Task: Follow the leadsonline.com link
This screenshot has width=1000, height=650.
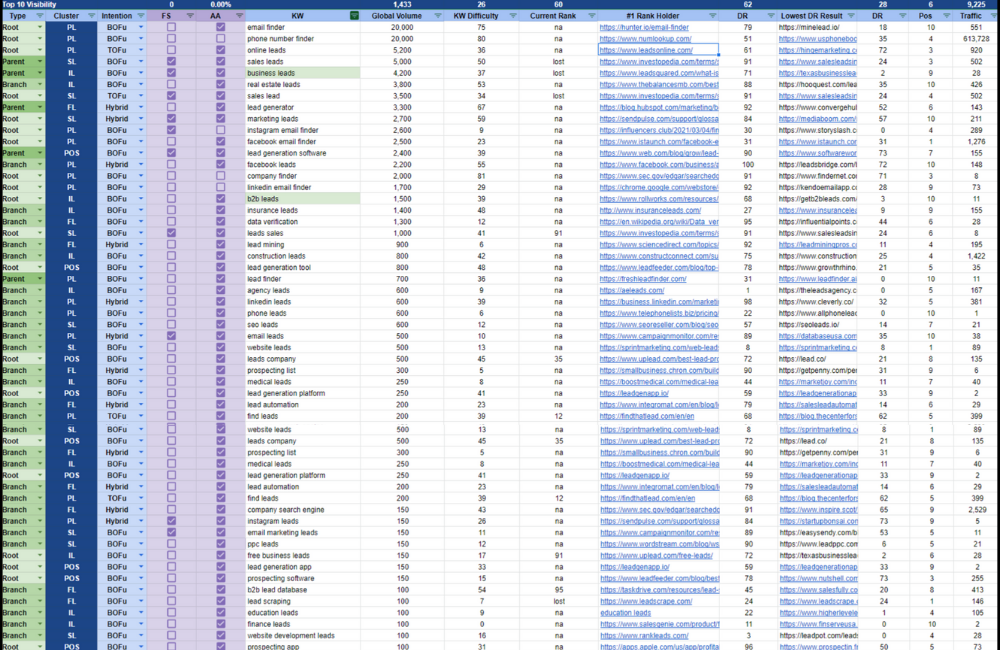Action: pos(646,50)
